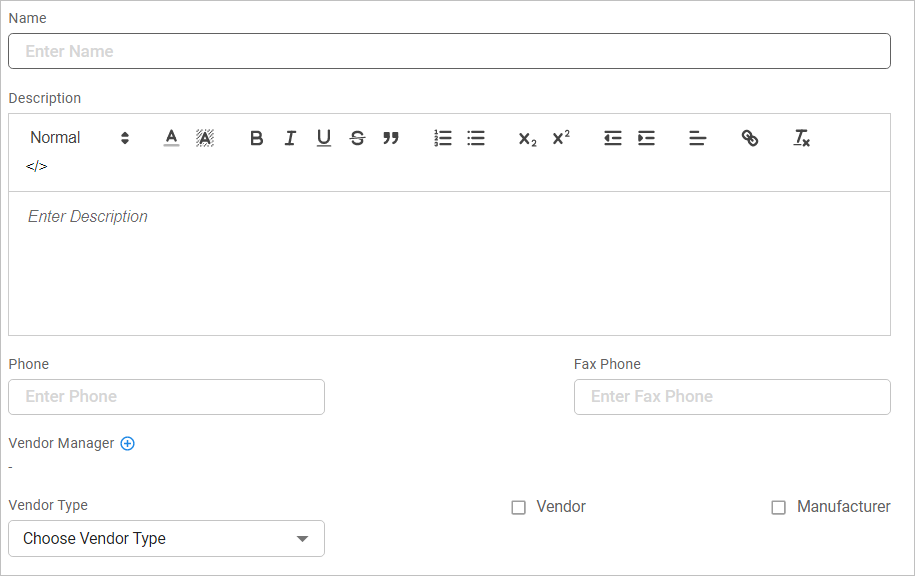
Task: Insert a numbered ordered list
Action: click(443, 138)
